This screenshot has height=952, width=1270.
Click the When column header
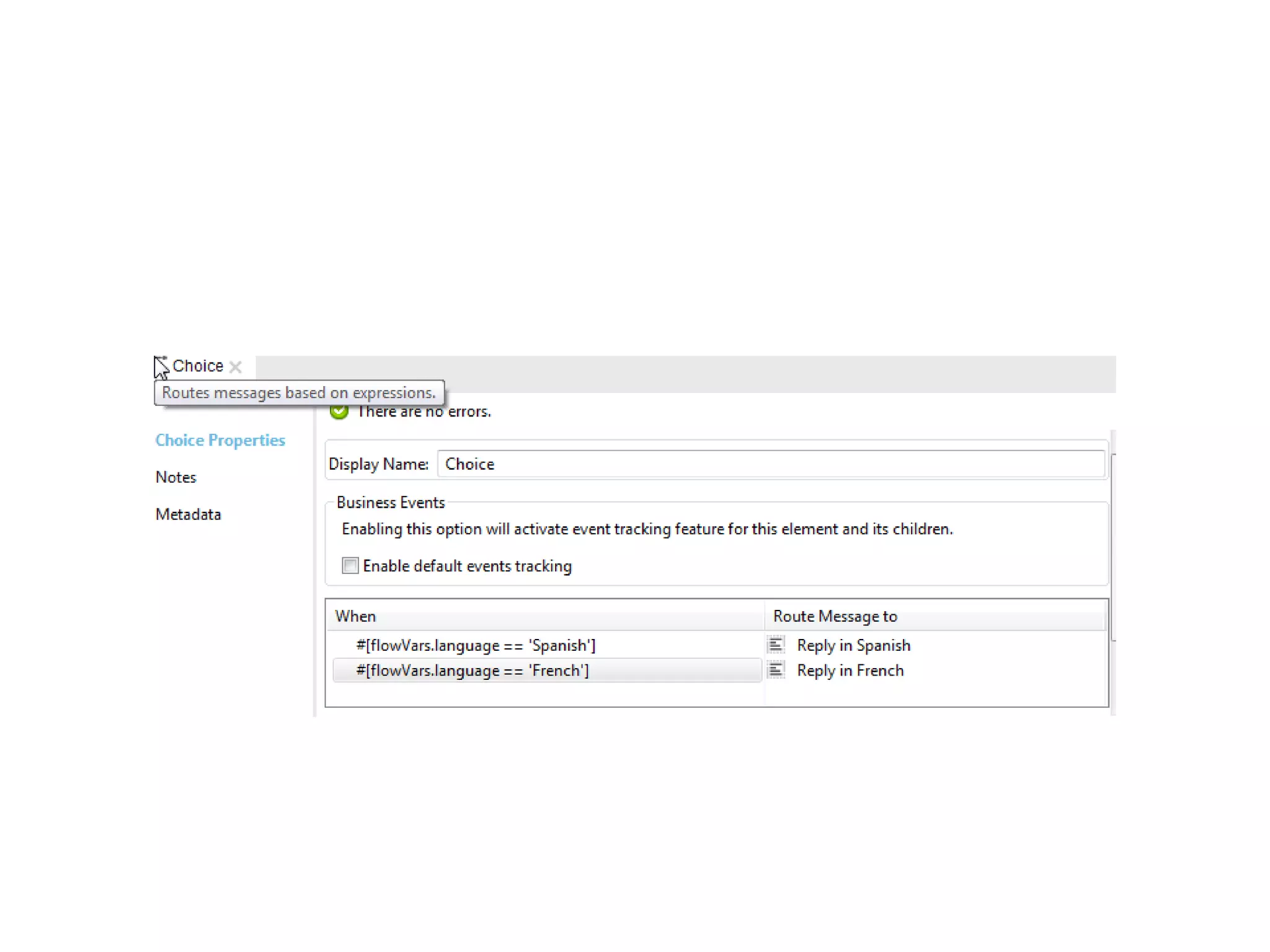tap(355, 616)
